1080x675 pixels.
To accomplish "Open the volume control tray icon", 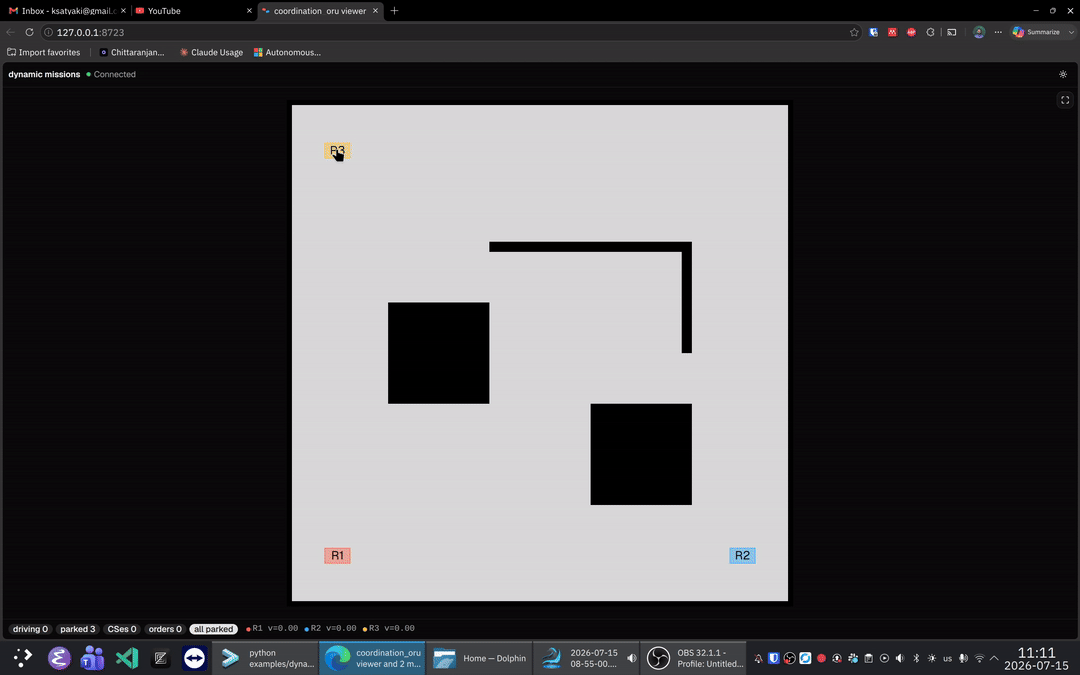I will tap(900, 658).
